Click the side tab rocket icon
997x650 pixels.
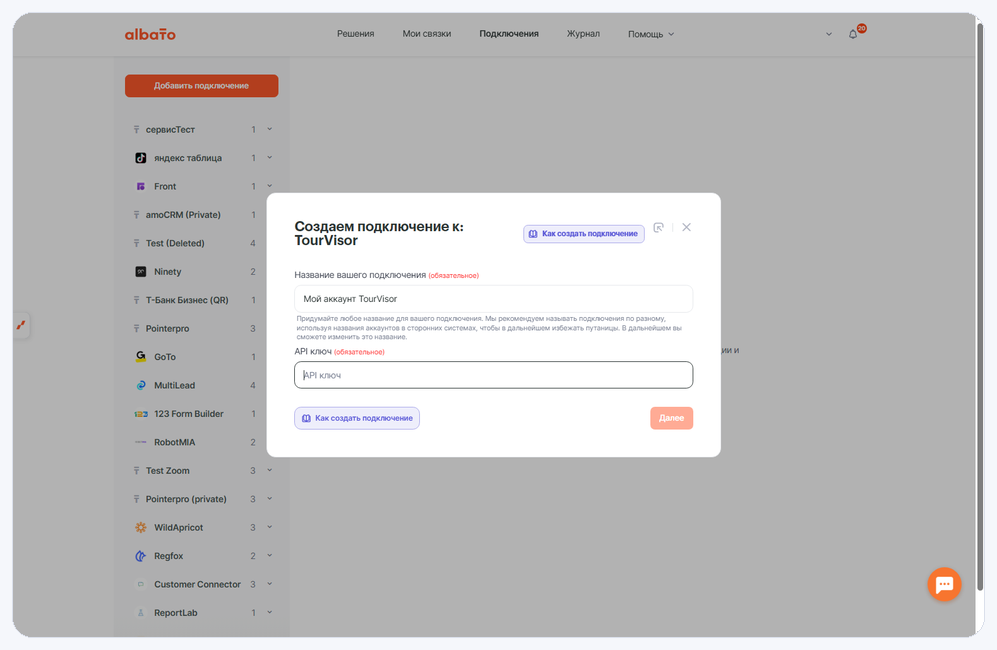(x=21, y=325)
